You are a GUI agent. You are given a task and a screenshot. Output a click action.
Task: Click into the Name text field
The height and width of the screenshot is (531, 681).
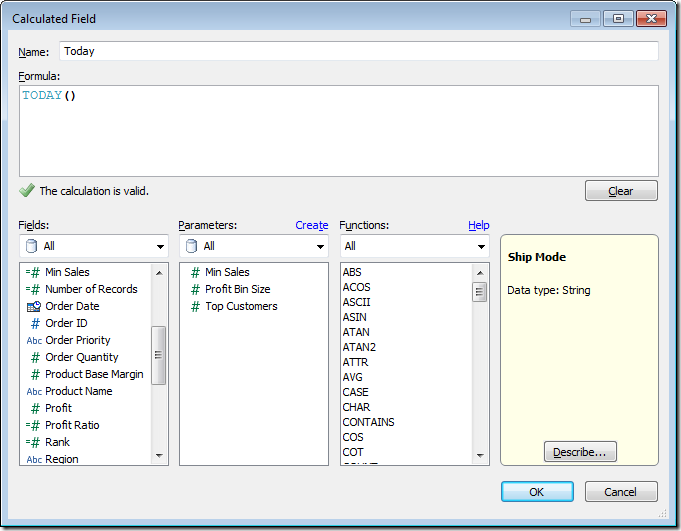[358, 51]
